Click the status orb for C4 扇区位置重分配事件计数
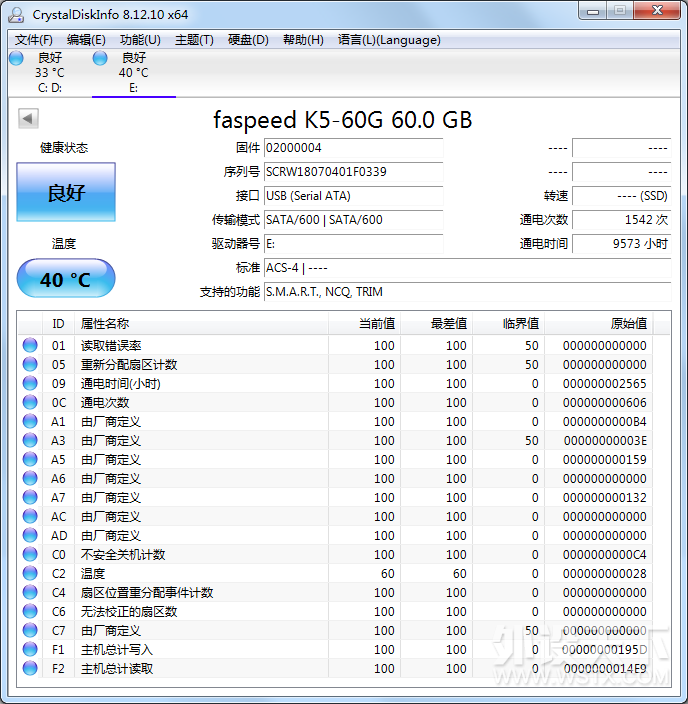Screen dimensions: 688x704 coord(30,592)
